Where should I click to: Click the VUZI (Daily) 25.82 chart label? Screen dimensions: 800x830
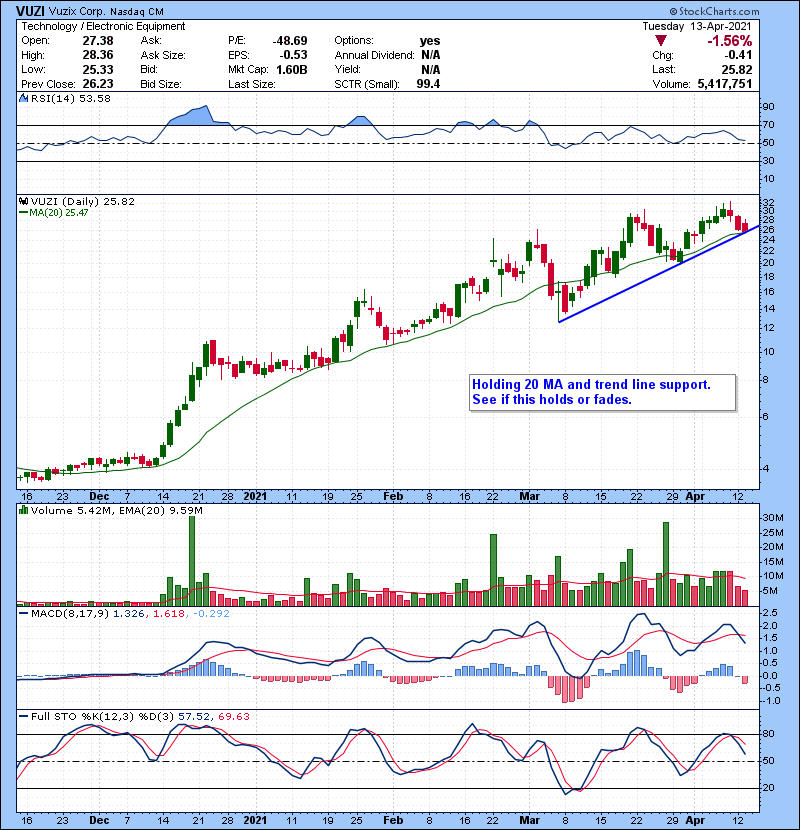[83, 201]
